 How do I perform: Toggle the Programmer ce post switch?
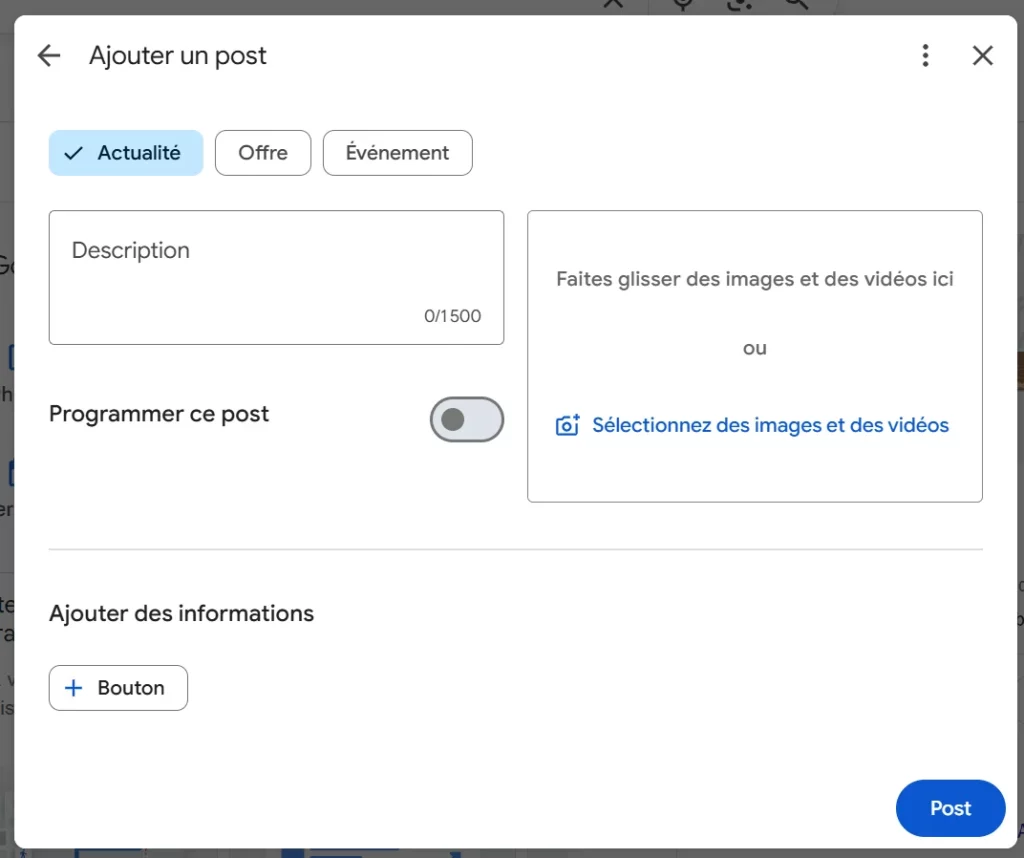(467, 419)
